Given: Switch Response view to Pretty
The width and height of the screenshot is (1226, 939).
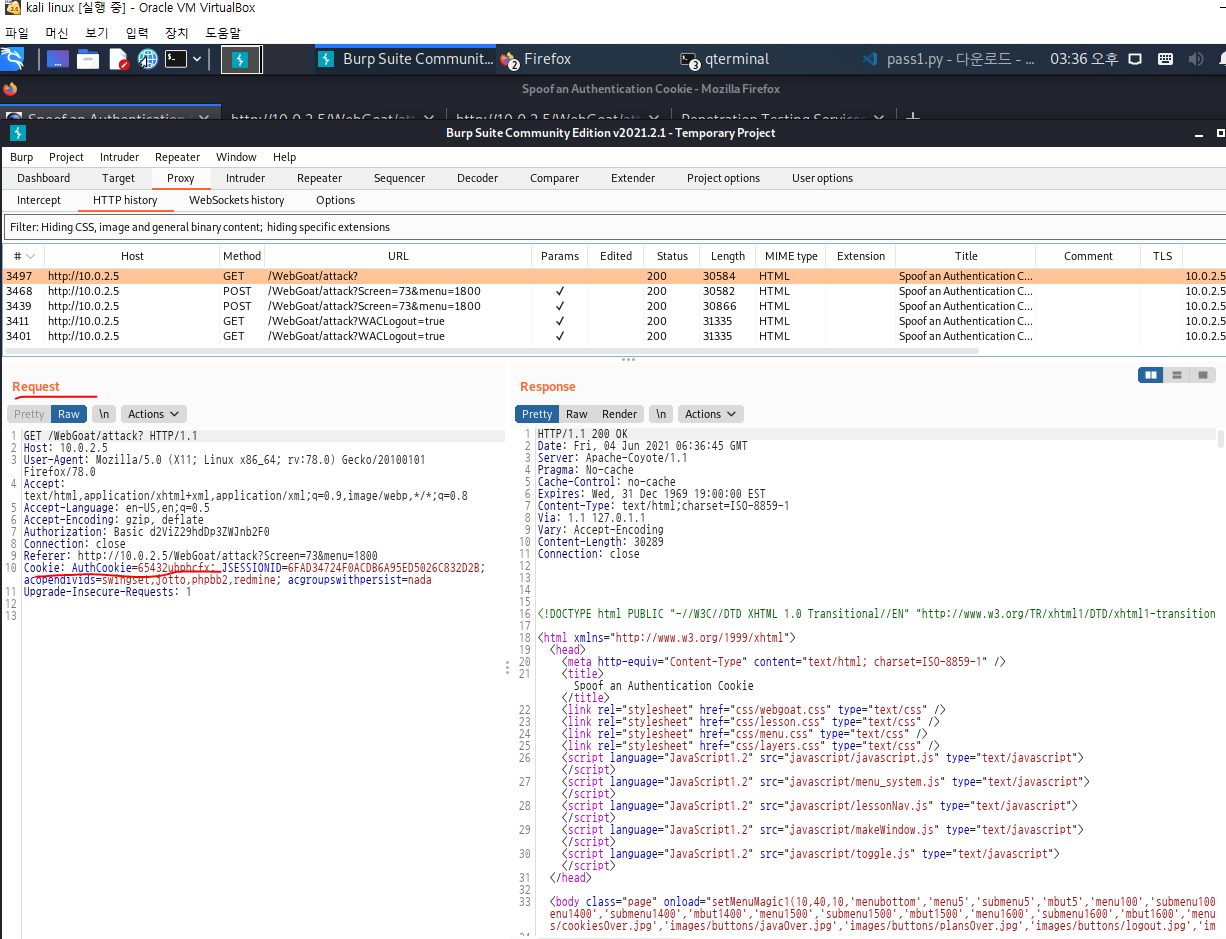Looking at the screenshot, I should (537, 414).
